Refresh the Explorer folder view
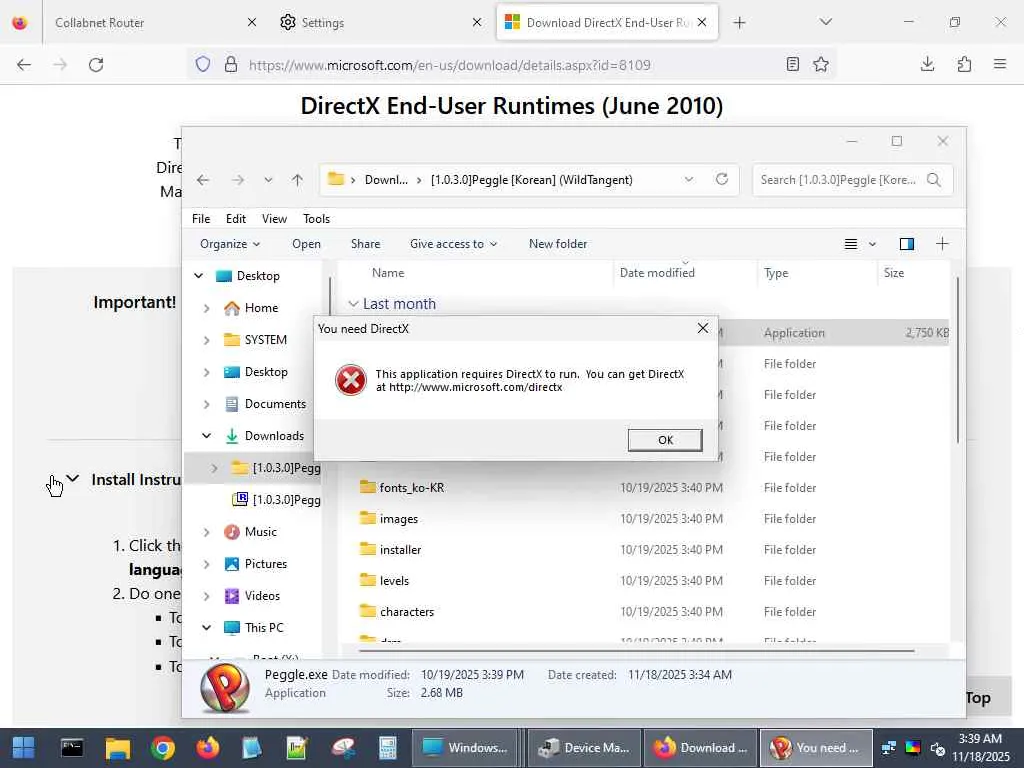 coord(722,179)
